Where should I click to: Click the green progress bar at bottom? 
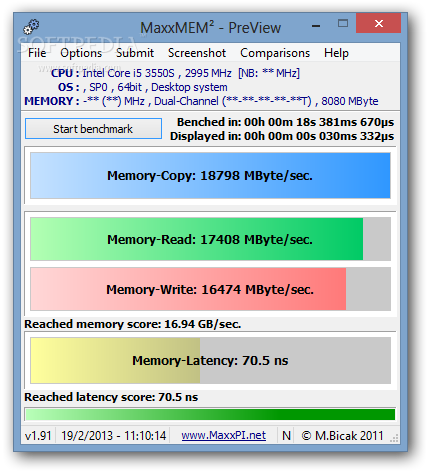point(210,414)
